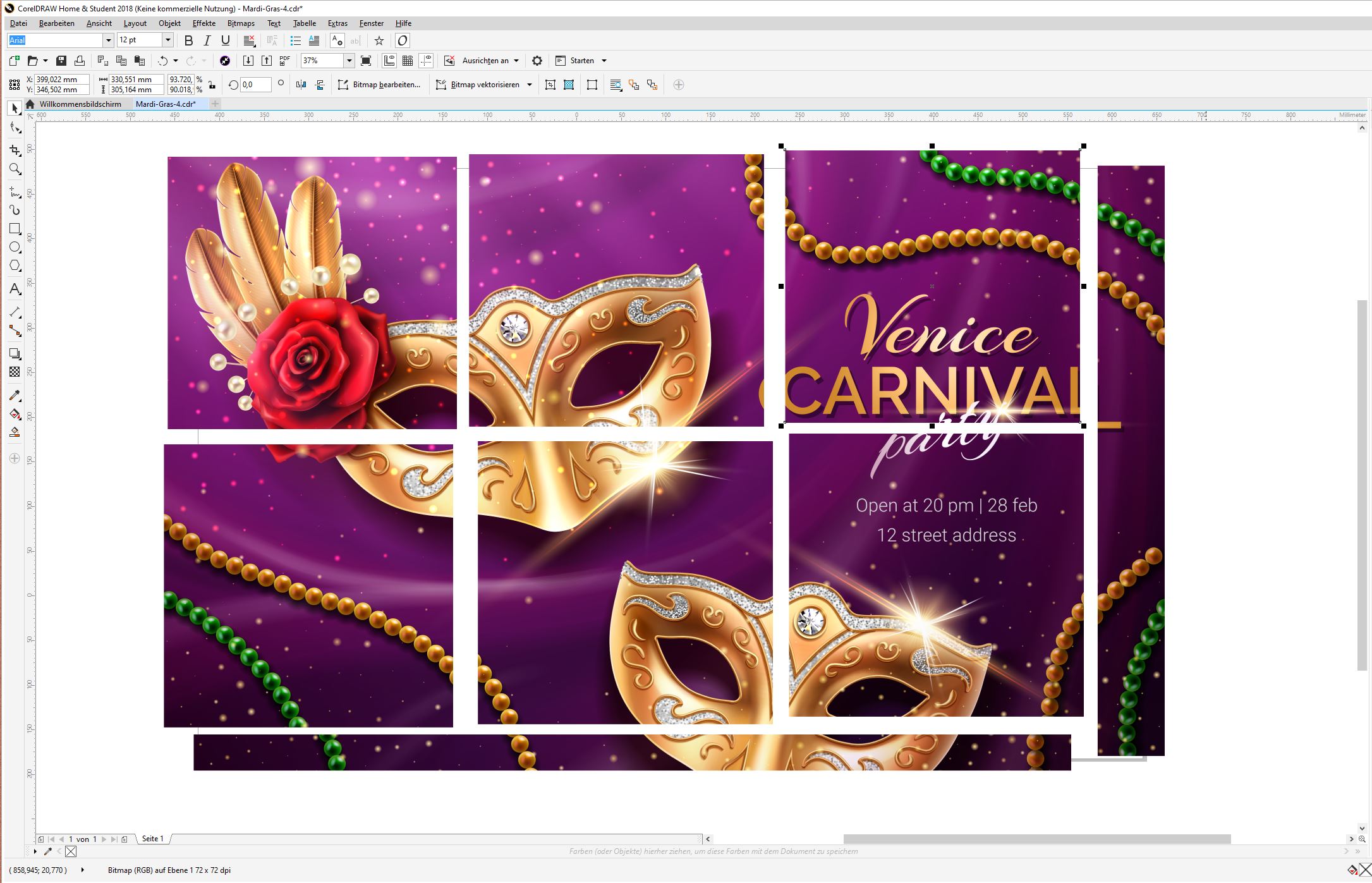
Task: Save the document with disk icon
Action: (61, 61)
